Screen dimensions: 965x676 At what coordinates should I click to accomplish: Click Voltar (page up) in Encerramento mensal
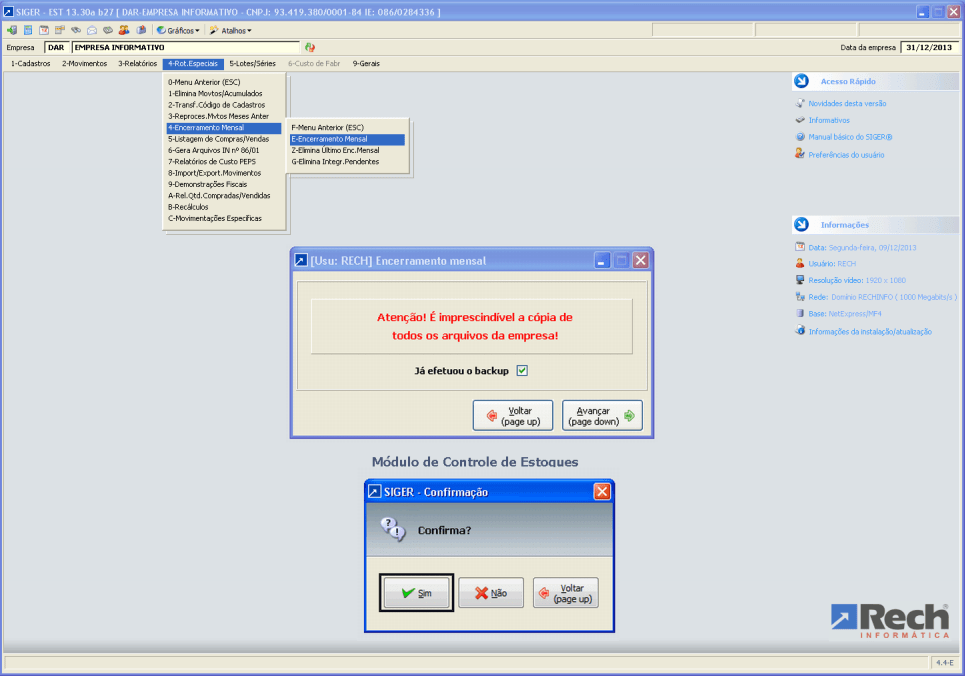(x=513, y=416)
